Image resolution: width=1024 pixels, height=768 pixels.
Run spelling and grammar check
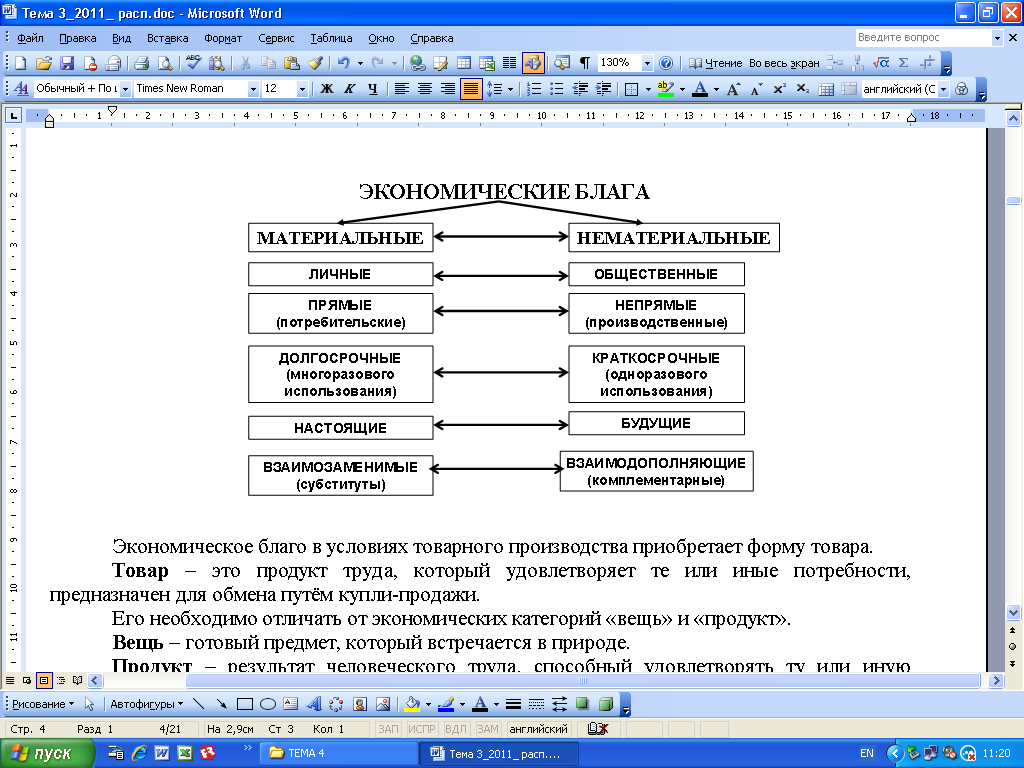(193, 63)
